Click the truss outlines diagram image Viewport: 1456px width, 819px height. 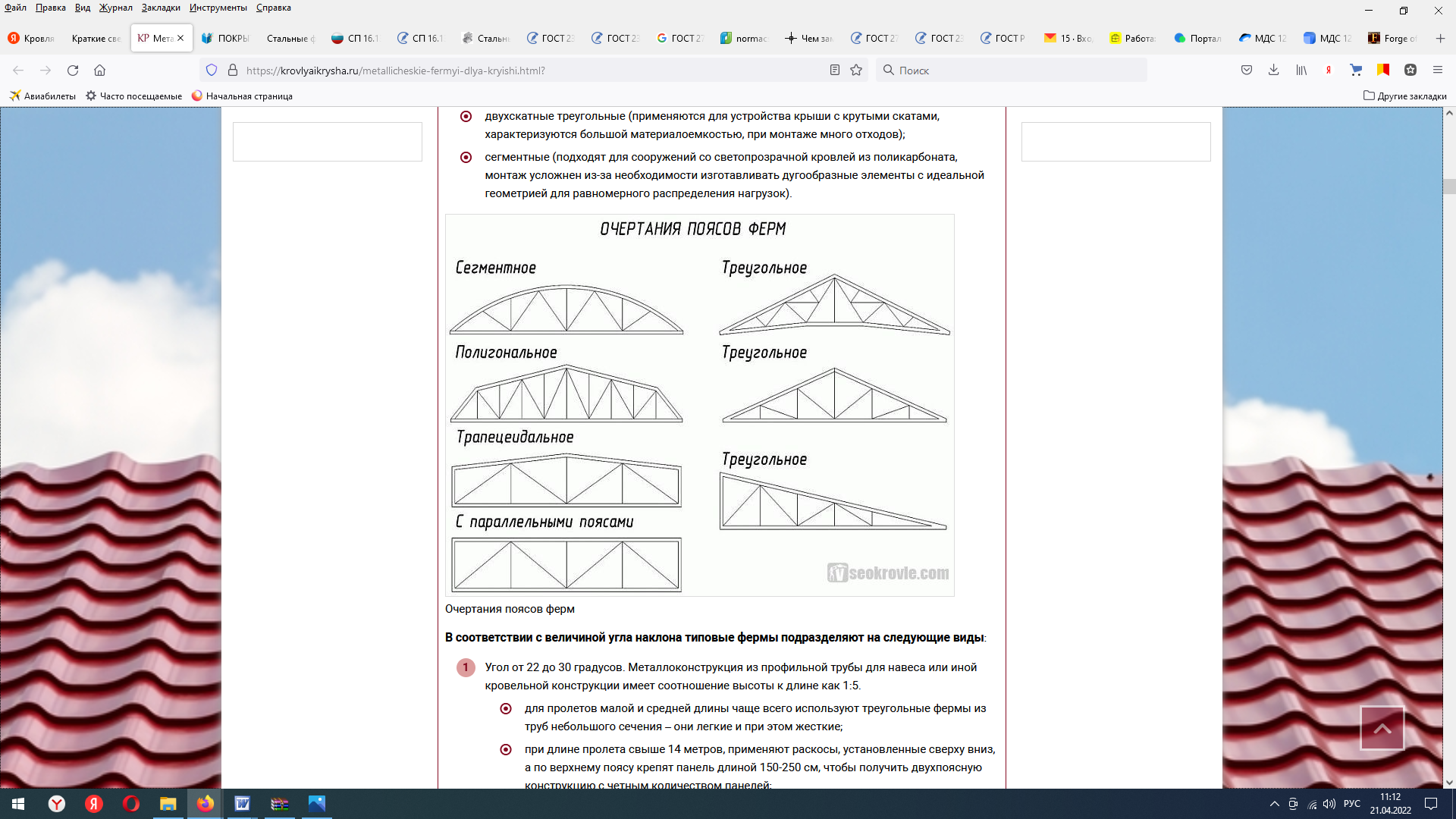699,405
